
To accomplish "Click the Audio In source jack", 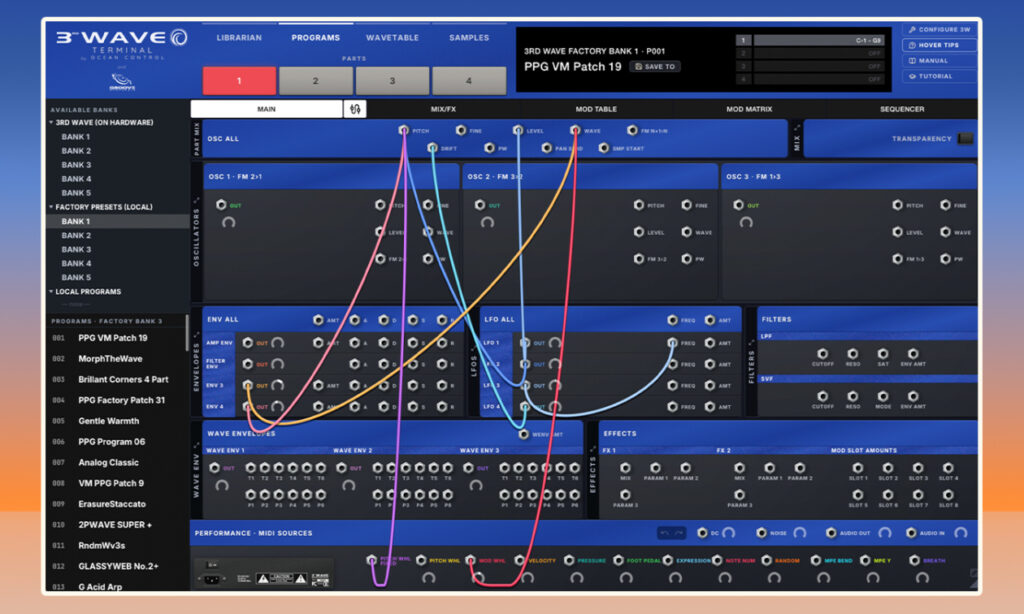I will click(x=911, y=532).
